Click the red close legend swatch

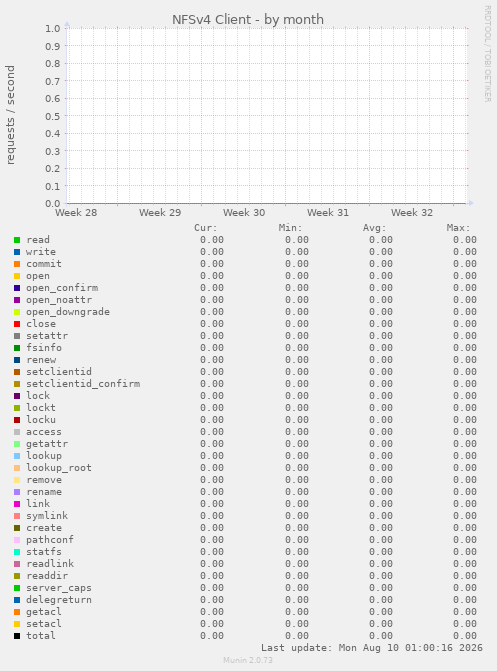tap(17, 324)
